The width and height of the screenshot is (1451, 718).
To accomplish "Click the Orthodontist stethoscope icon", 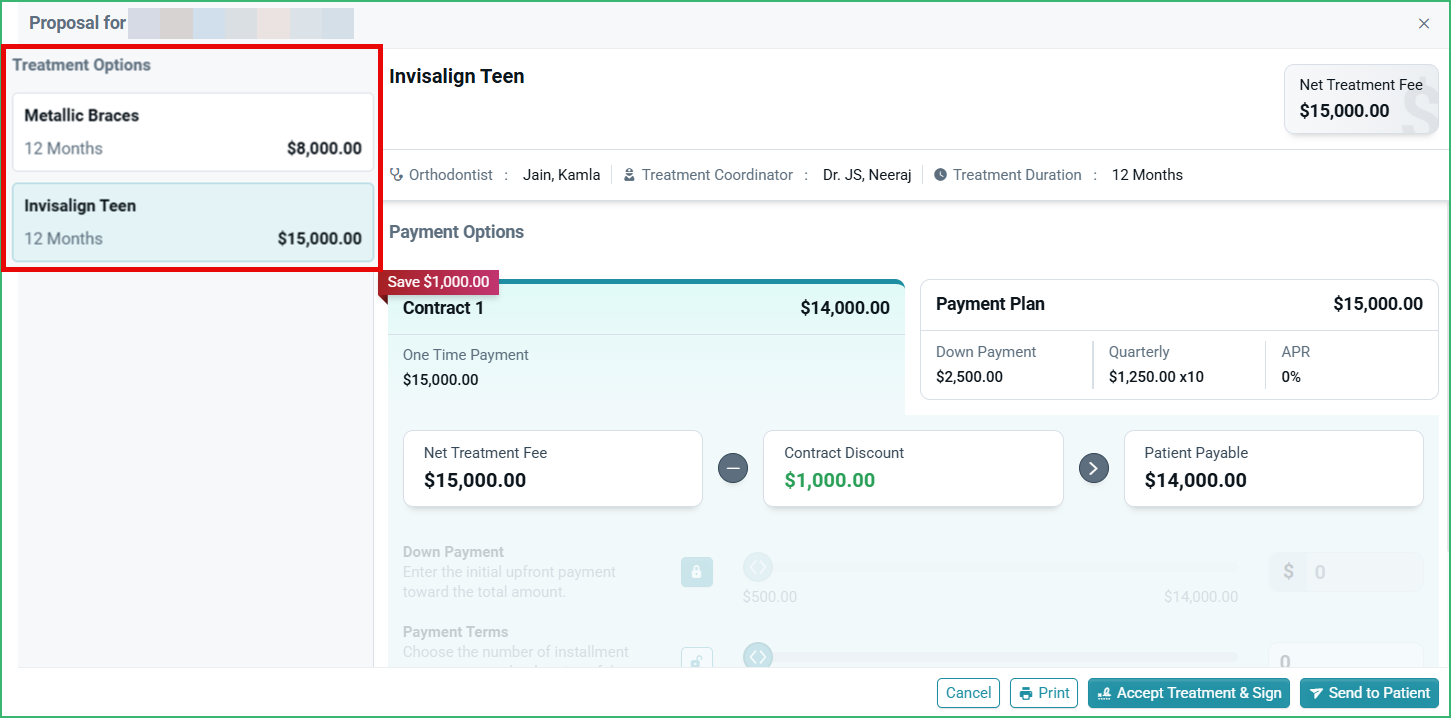I will pyautogui.click(x=397, y=175).
